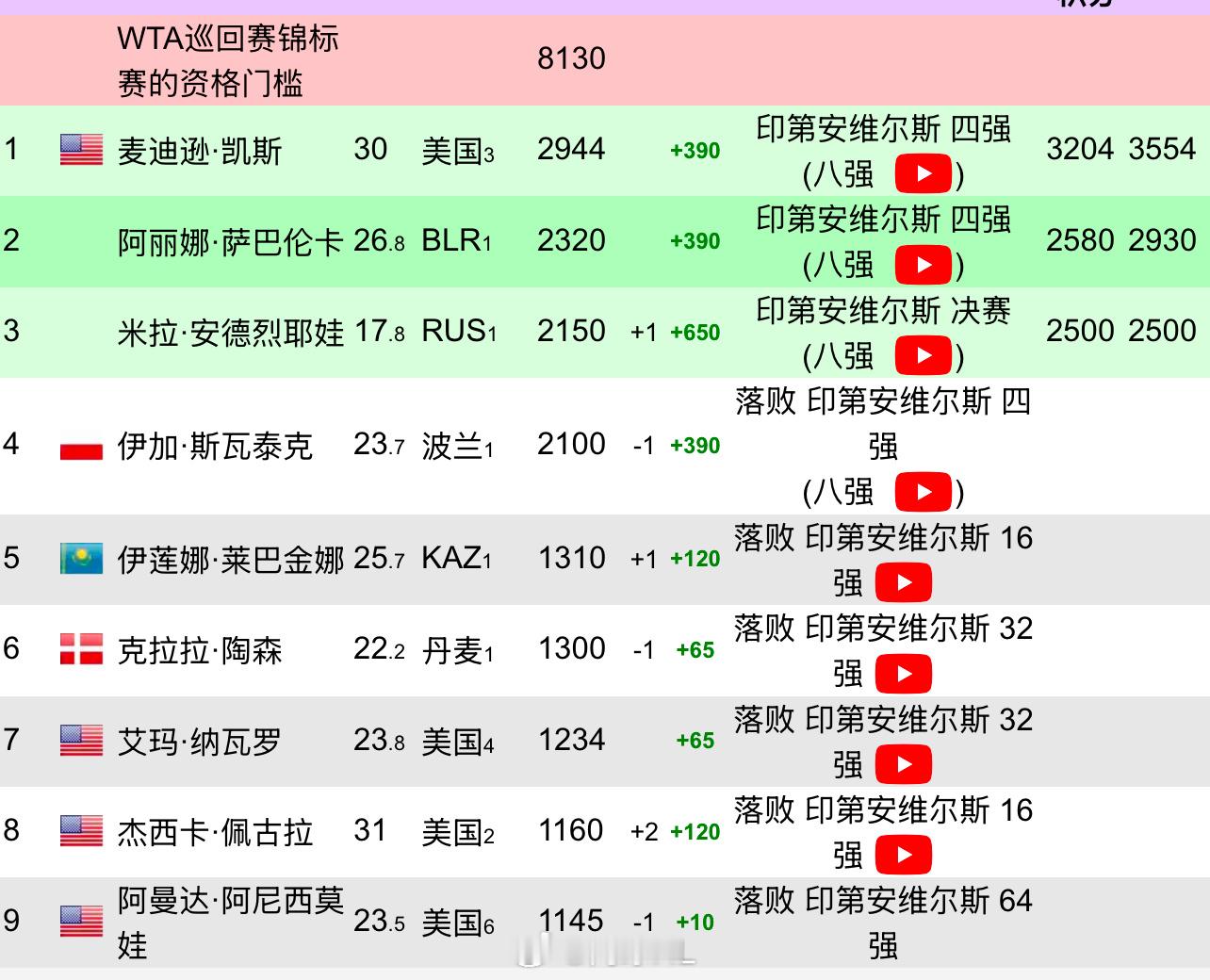Viewport: 1210px width, 980px height.
Task: Select the 印第安维尔斯 决赛 result text
Action: coord(883,311)
